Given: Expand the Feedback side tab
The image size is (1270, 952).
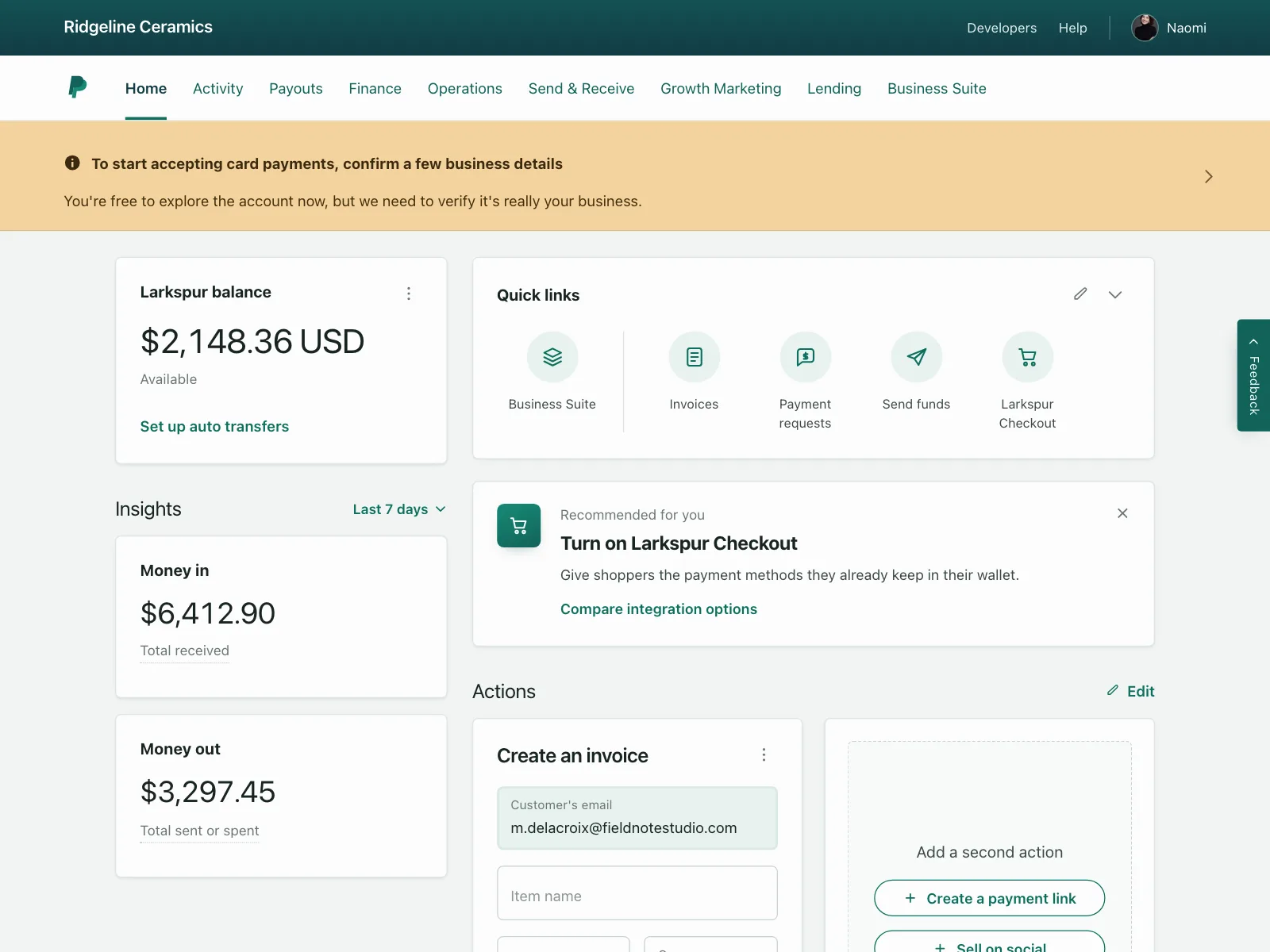Looking at the screenshot, I should point(1253,375).
